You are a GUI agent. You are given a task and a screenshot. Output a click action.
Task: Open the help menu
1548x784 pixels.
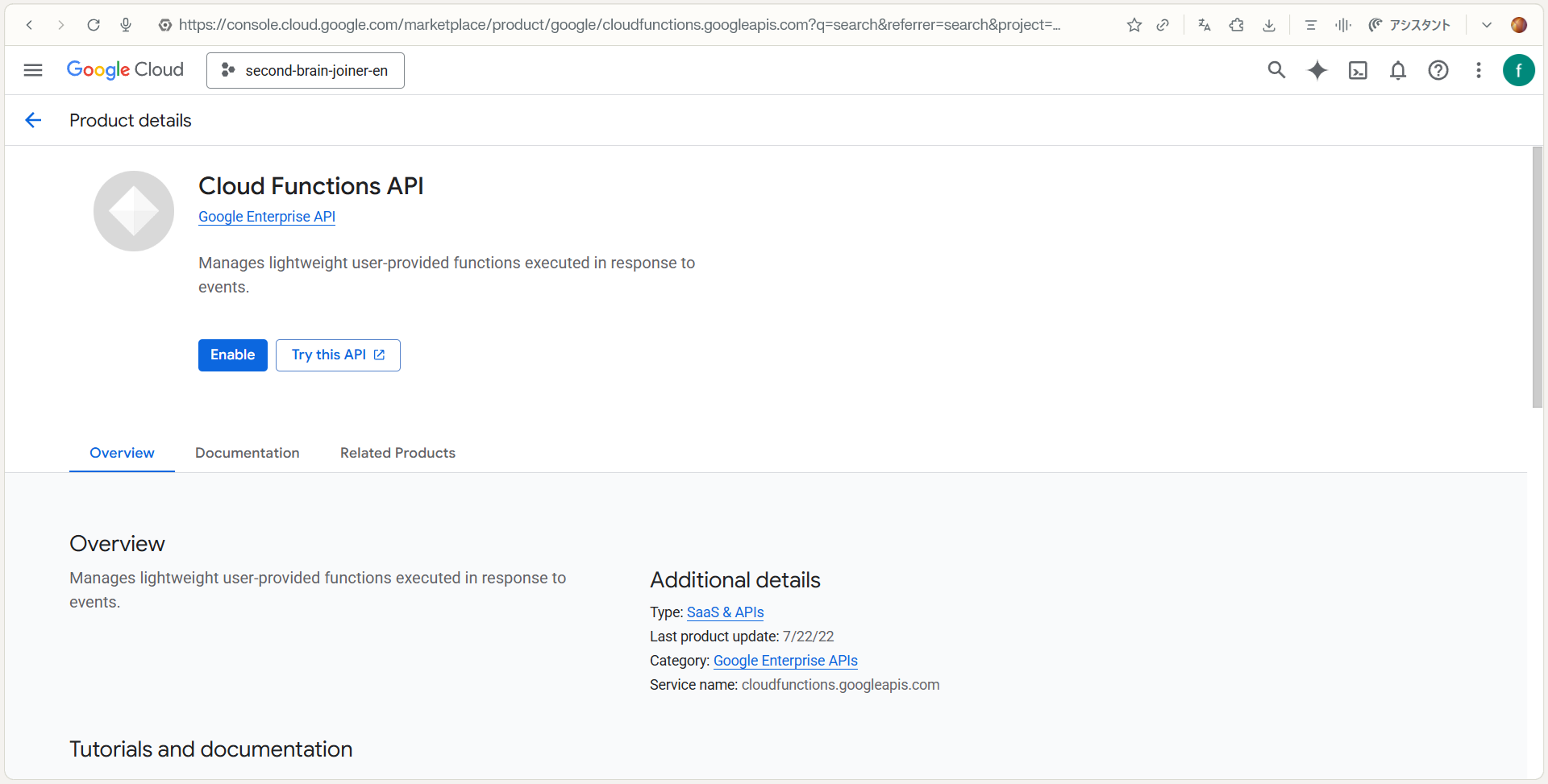pyautogui.click(x=1438, y=70)
